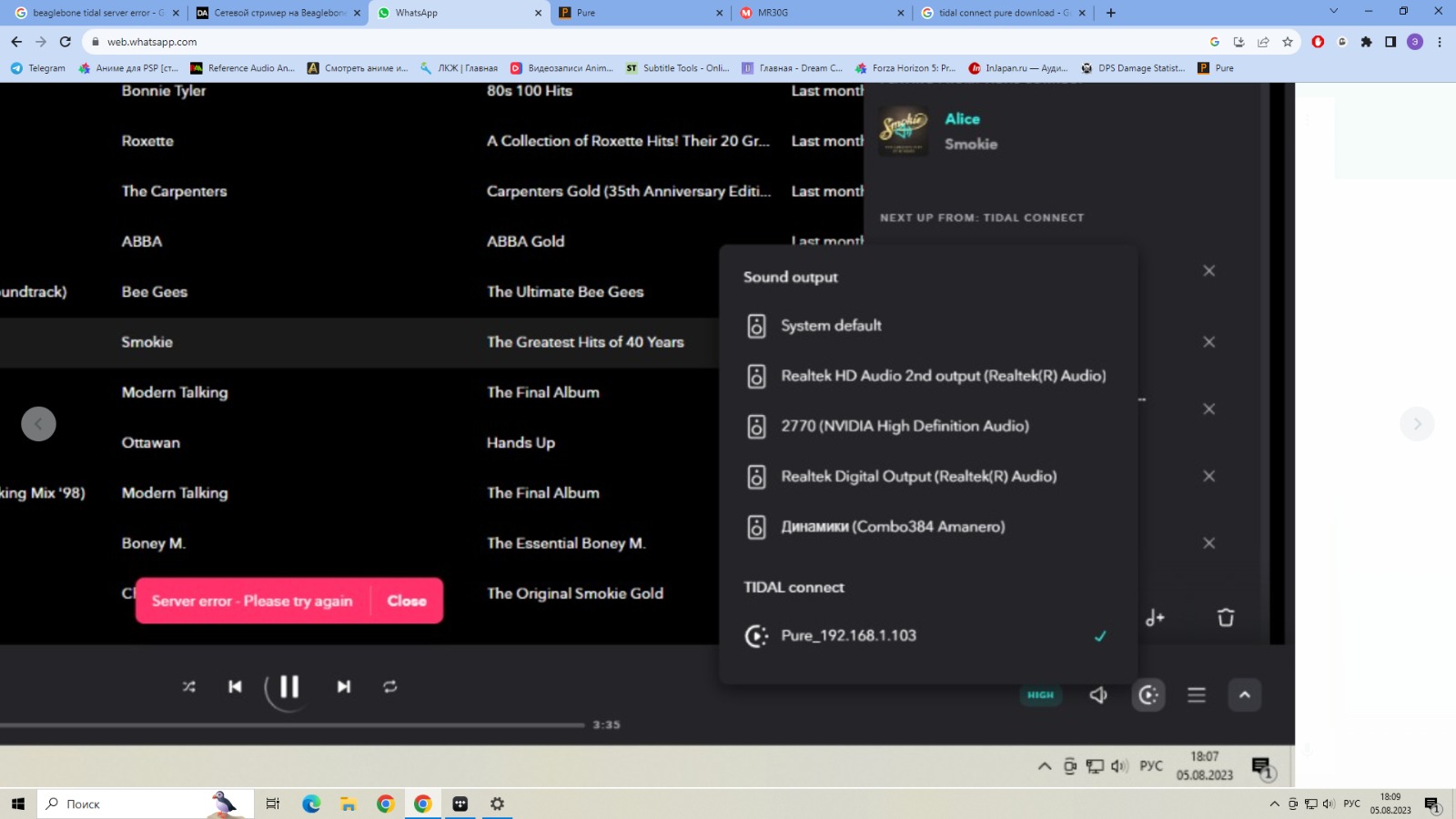Select System default sound output

[928, 326]
